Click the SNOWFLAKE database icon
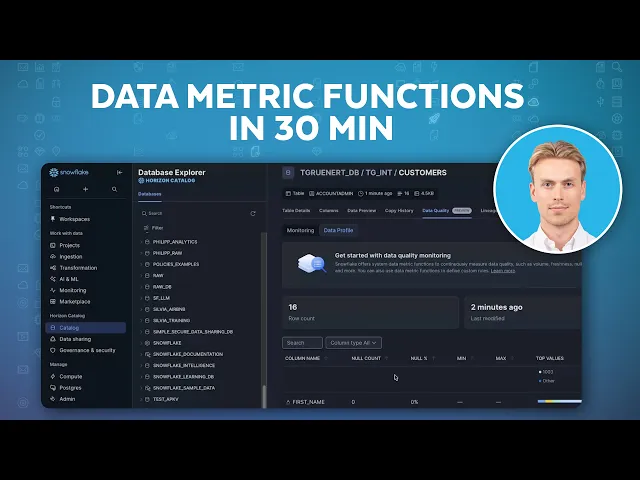This screenshot has width=640, height=480. 147,343
